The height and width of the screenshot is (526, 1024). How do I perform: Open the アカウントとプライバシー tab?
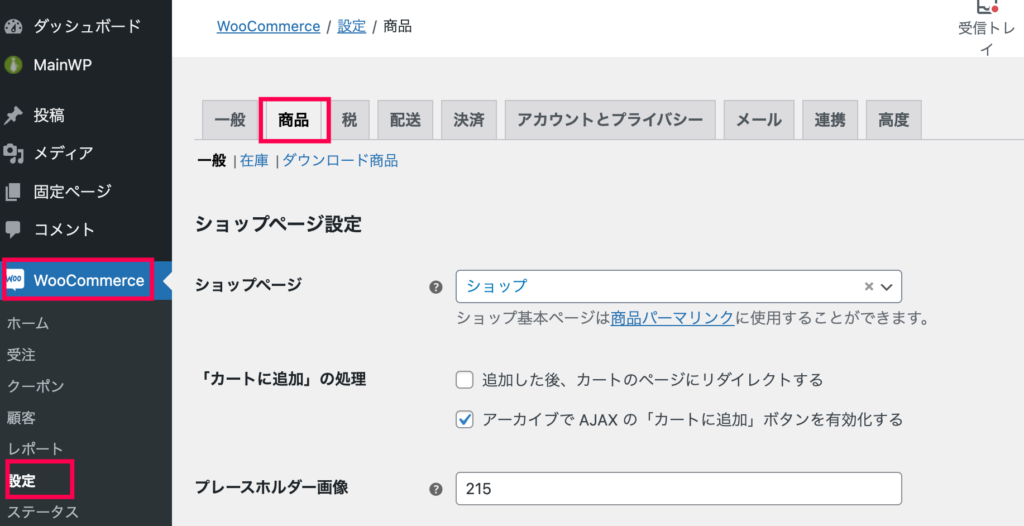[610, 120]
